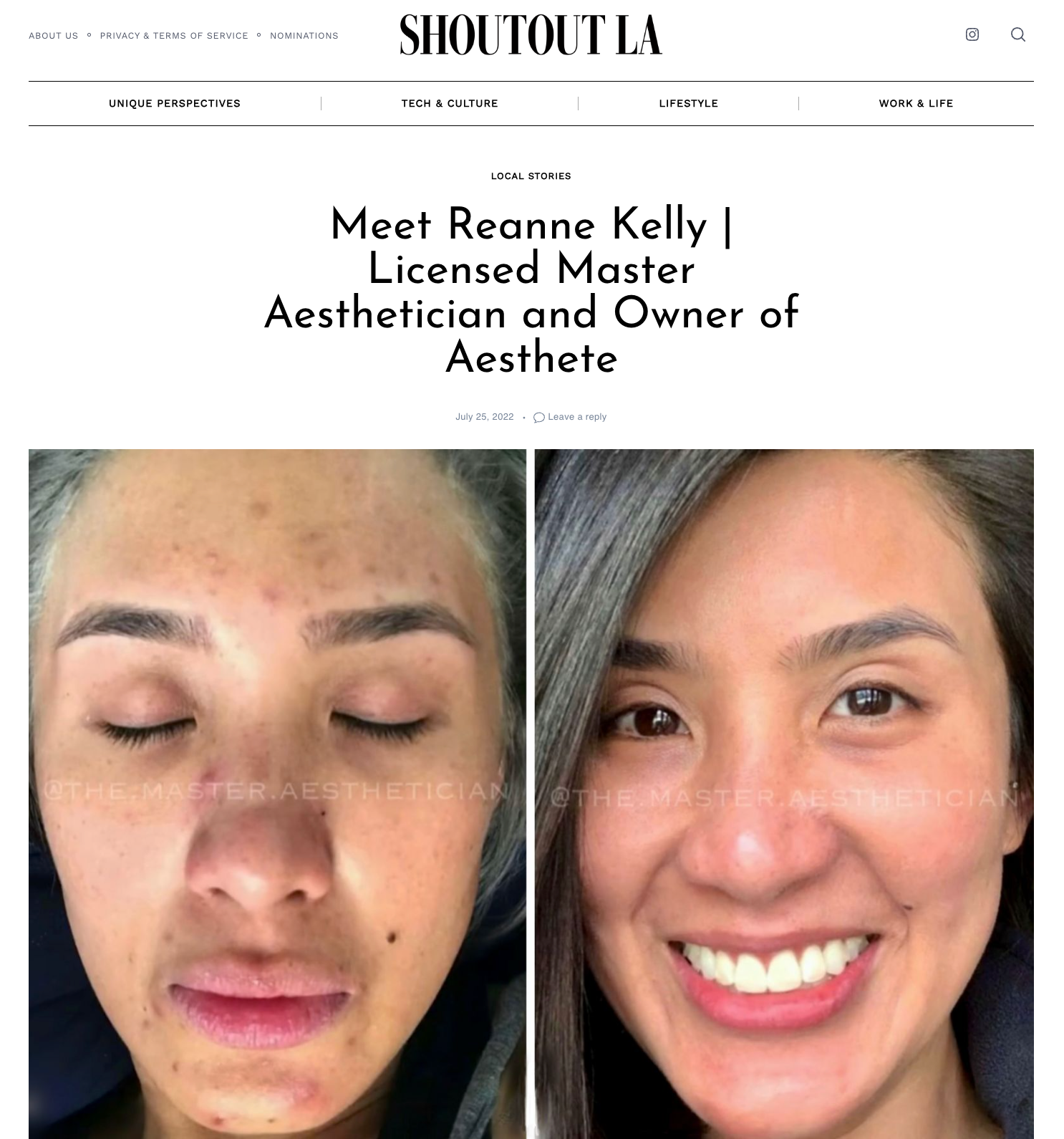Click the word 'Aesthete' ending the headline
This screenshot has width=1064, height=1139.
click(x=531, y=357)
